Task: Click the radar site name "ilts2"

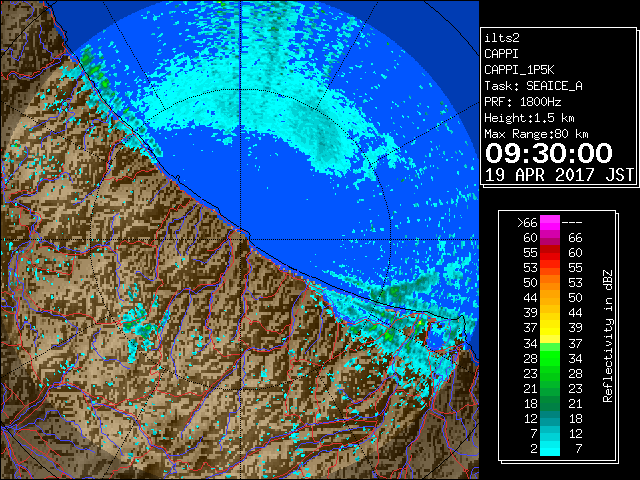Action: [x=502, y=38]
